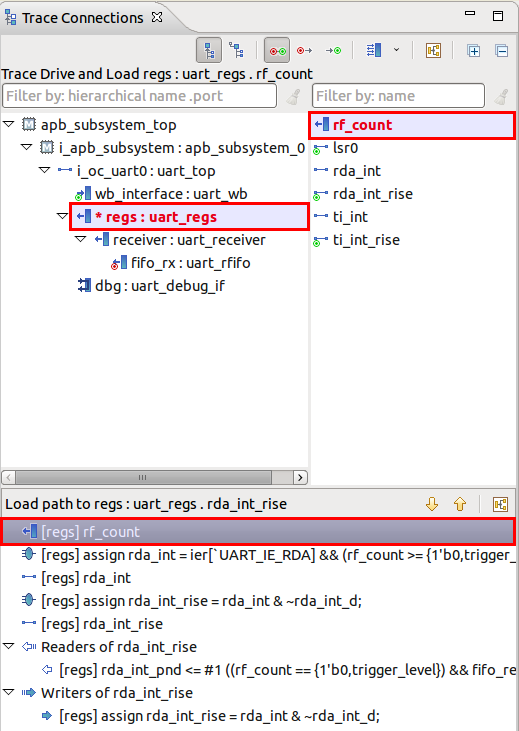Click the tree's horizontal scrollbar thumb
This screenshot has height=731, width=519.
pos(143,477)
